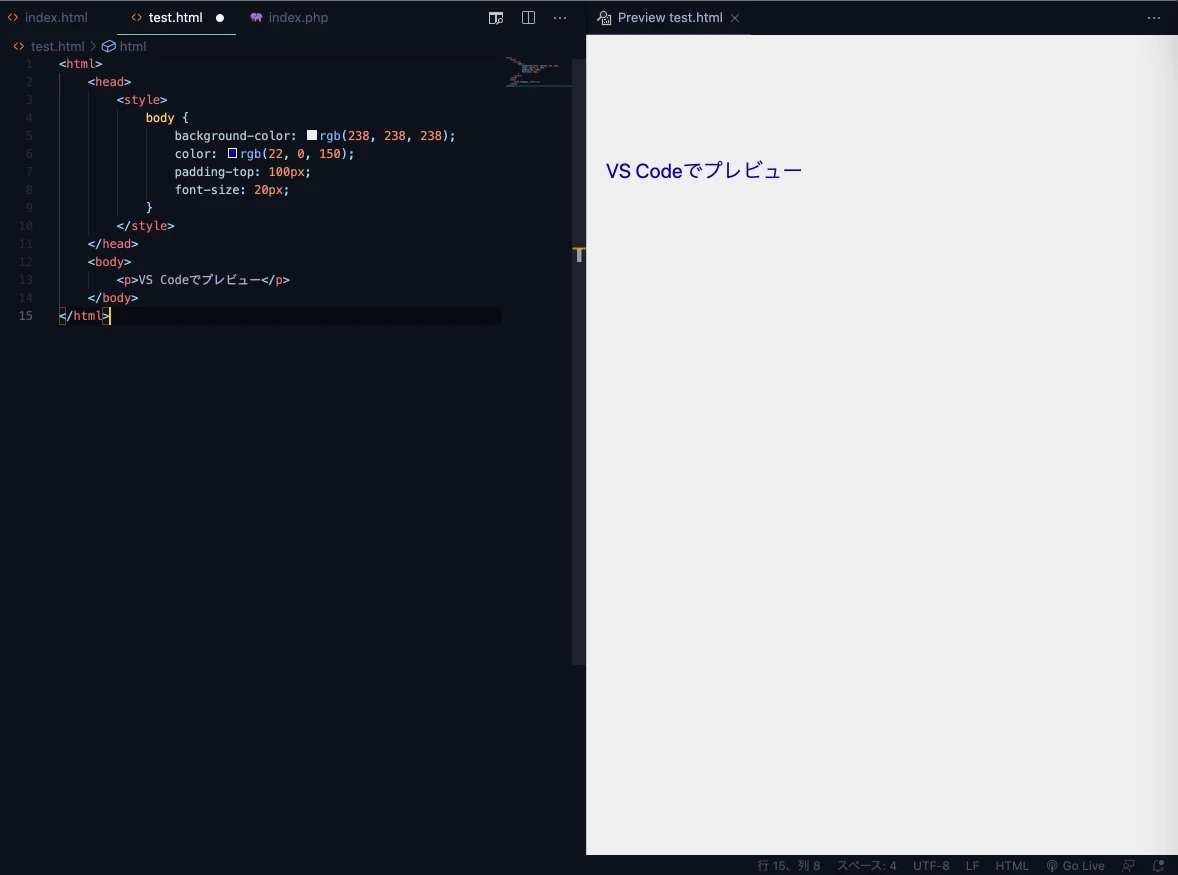1178x875 pixels.
Task: Click the closing </html> tag on line 15
Action: tap(84, 316)
